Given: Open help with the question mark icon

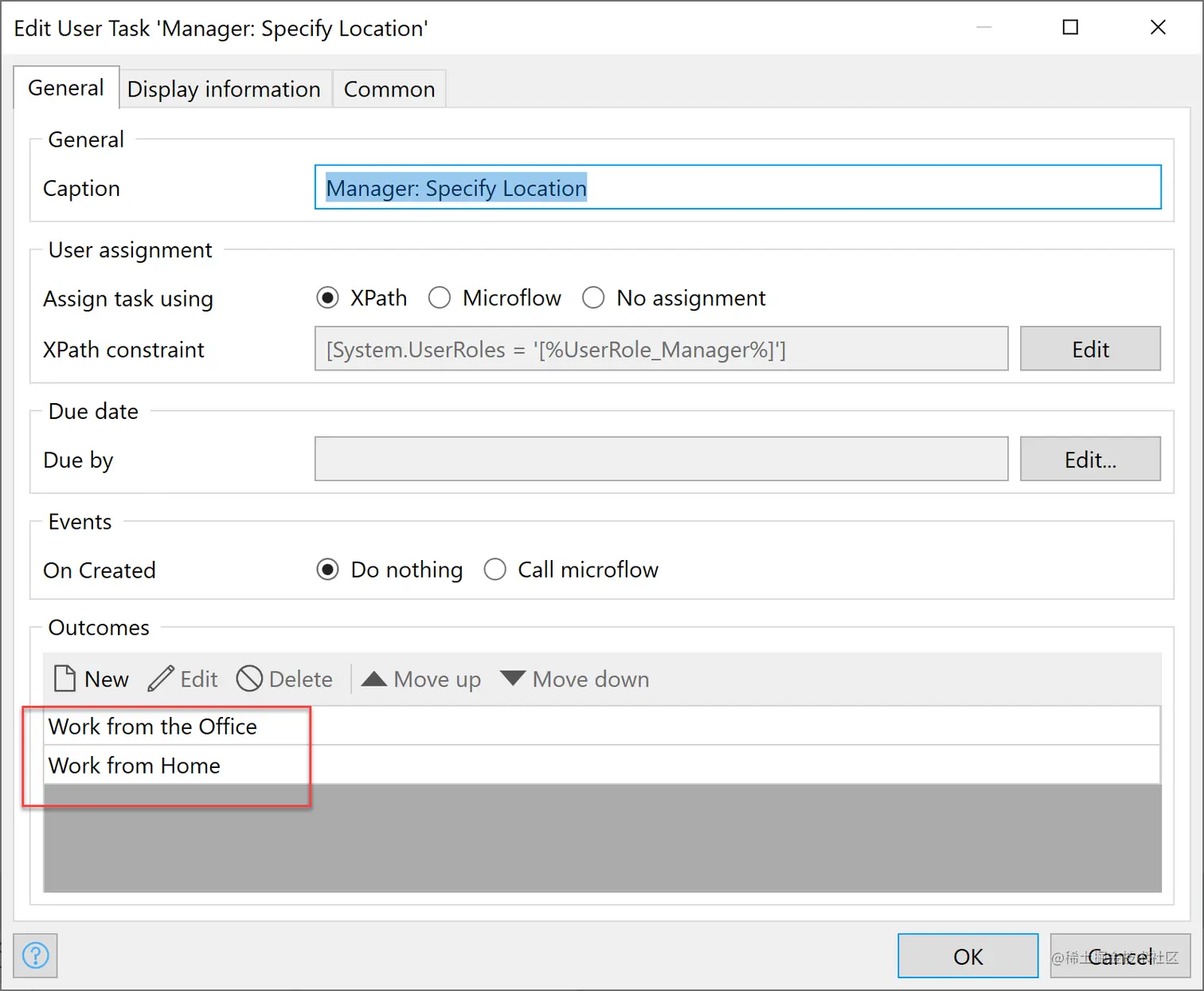Looking at the screenshot, I should point(36,955).
